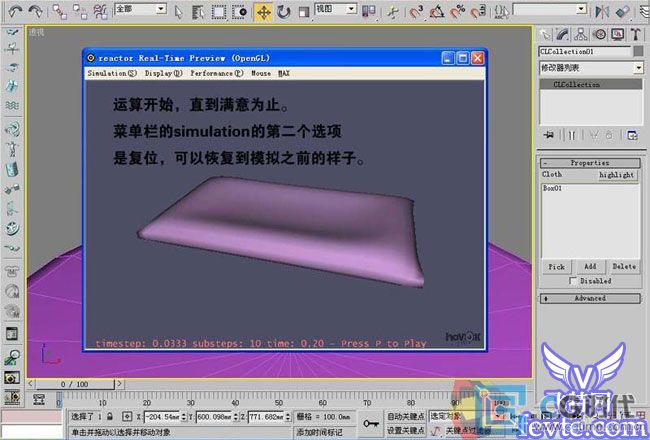Viewport: 650px width, 440px height.
Task: Toggle the Auto Key (自动关键点) button
Action: pos(407,416)
